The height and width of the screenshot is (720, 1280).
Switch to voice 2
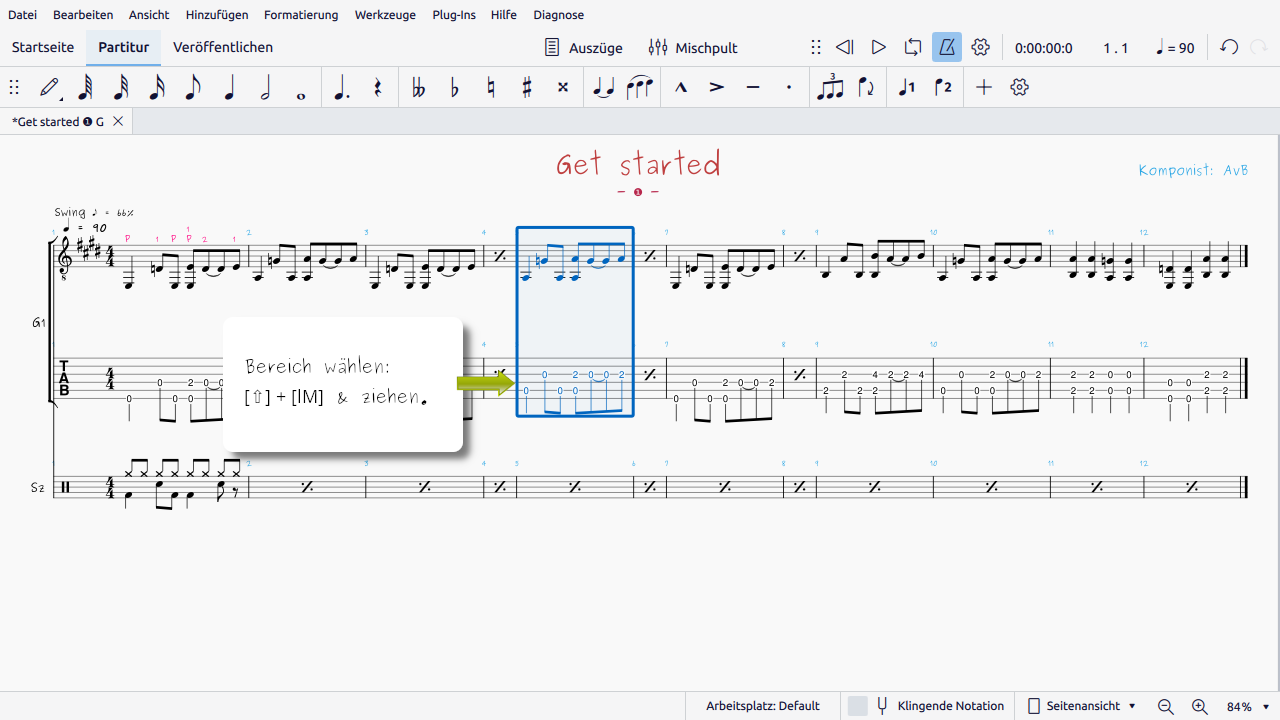click(942, 88)
